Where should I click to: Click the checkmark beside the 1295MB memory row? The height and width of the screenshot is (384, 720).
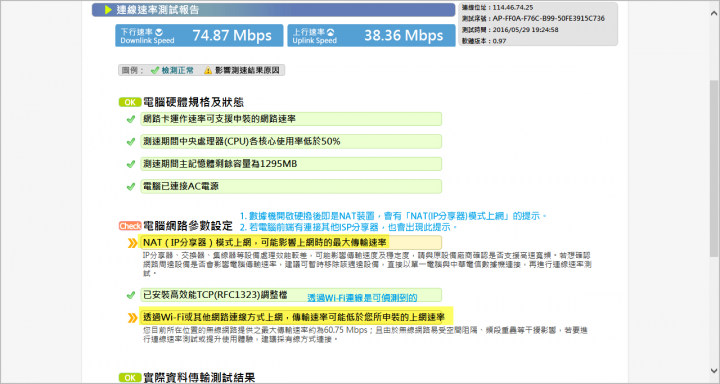(130, 164)
